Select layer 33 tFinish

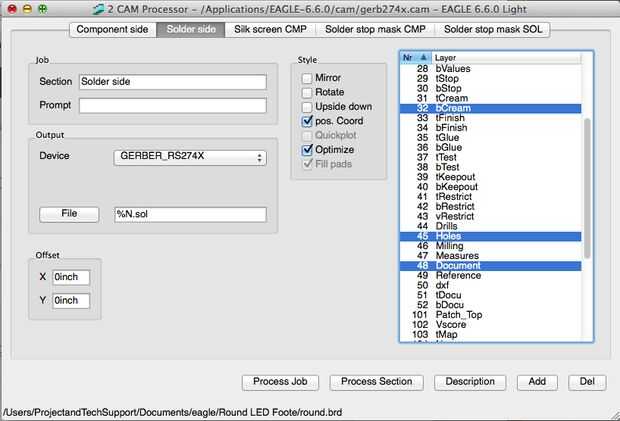[x=491, y=118]
